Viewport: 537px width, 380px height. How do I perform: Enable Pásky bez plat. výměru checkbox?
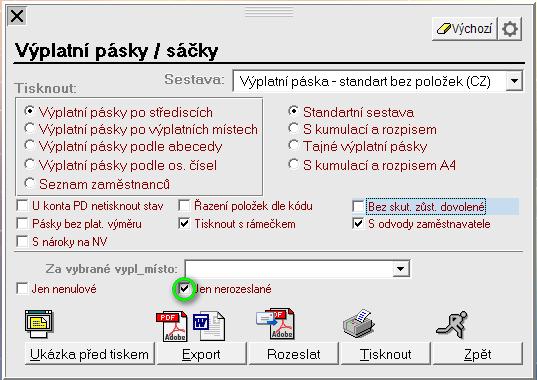click(22, 224)
